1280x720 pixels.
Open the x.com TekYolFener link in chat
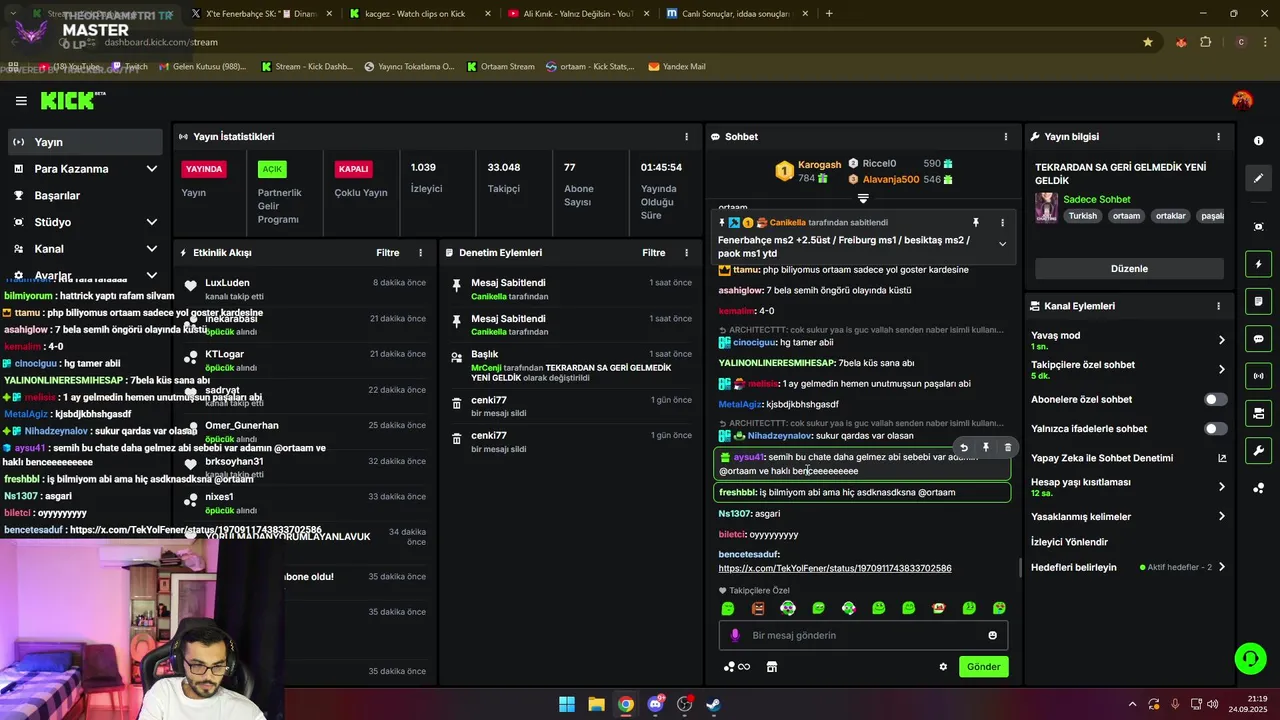(x=835, y=568)
